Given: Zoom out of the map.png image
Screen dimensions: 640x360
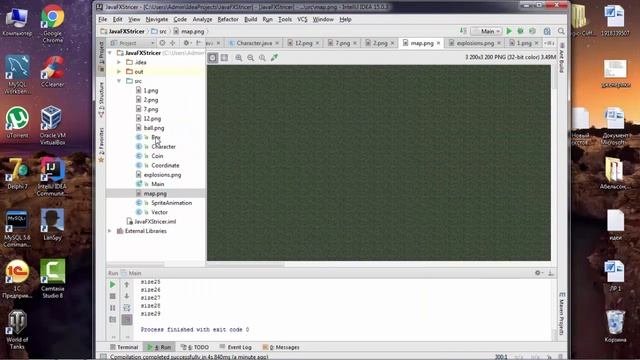Looking at the screenshot, I should [250, 58].
